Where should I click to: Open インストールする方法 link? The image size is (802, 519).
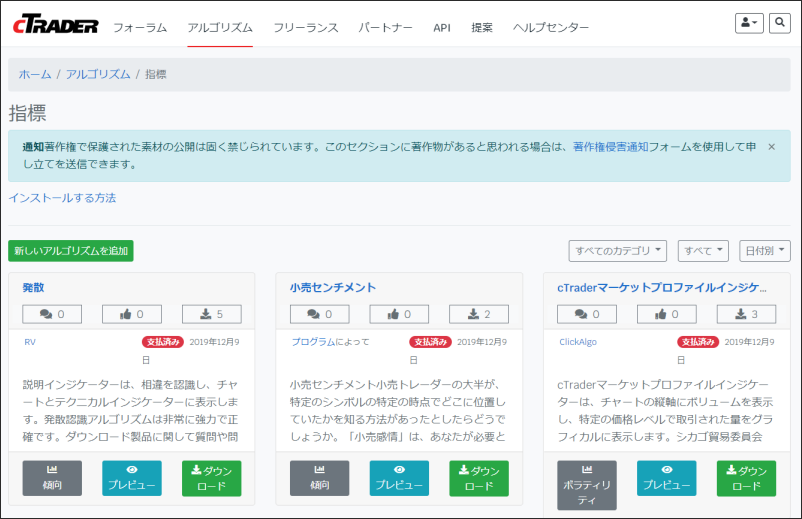point(62,198)
